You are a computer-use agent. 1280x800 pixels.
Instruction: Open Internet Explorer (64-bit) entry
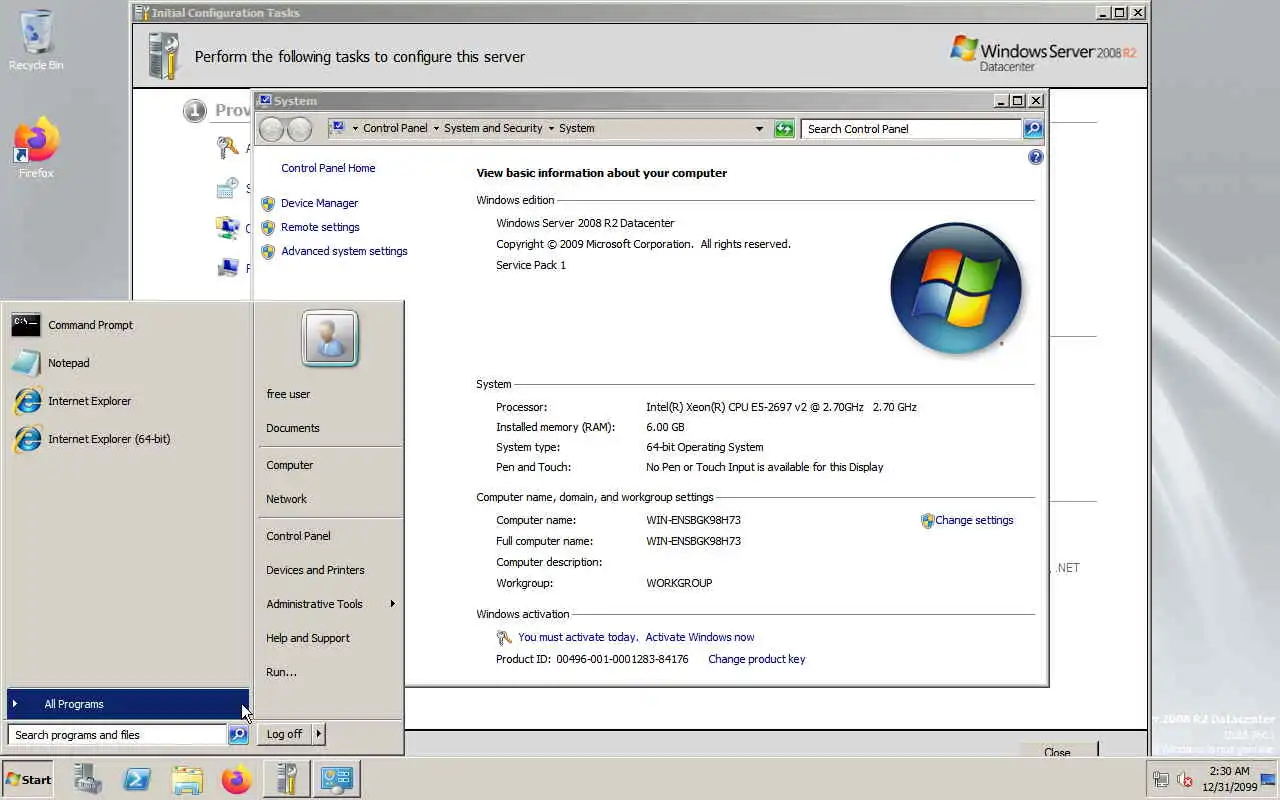(126, 439)
